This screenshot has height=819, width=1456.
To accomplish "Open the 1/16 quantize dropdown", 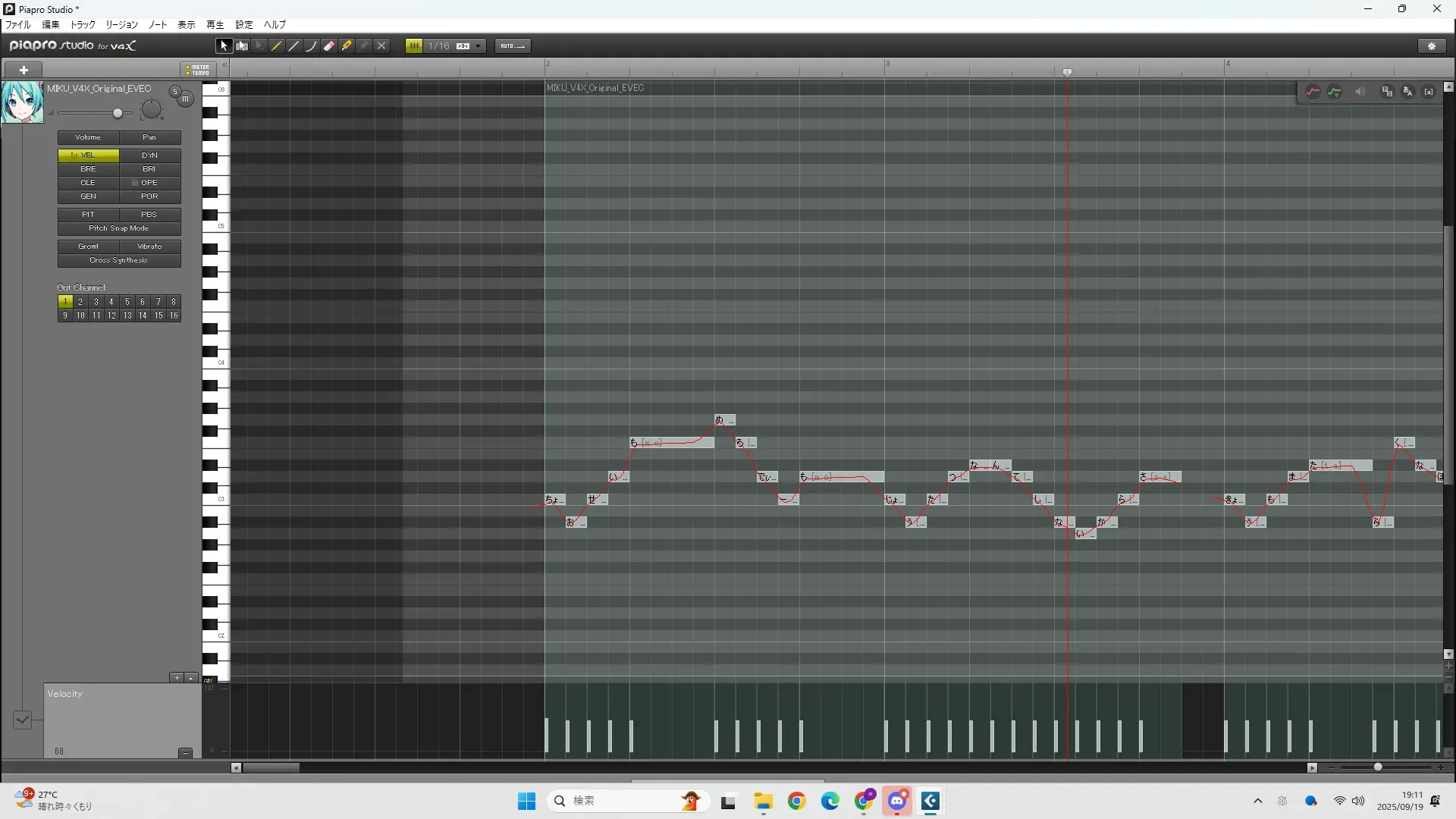I will pyautogui.click(x=478, y=46).
